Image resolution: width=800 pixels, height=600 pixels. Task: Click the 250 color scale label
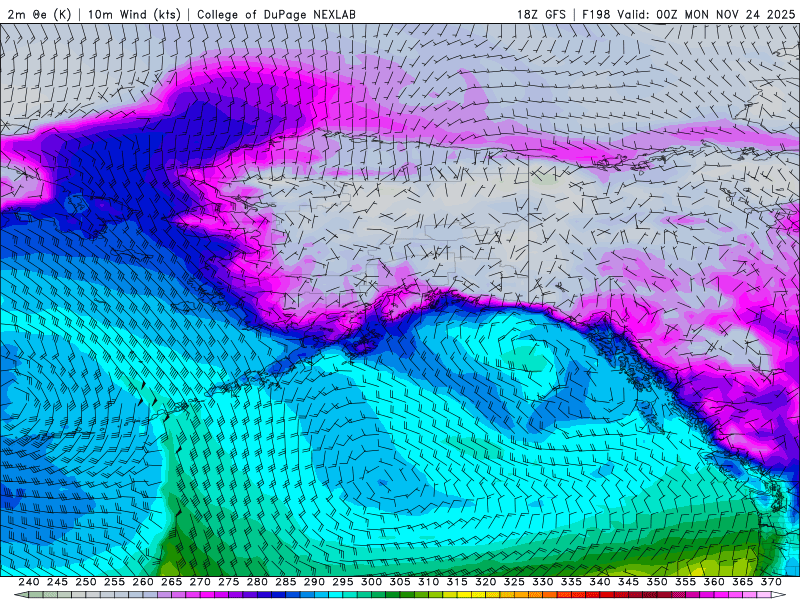(86, 582)
